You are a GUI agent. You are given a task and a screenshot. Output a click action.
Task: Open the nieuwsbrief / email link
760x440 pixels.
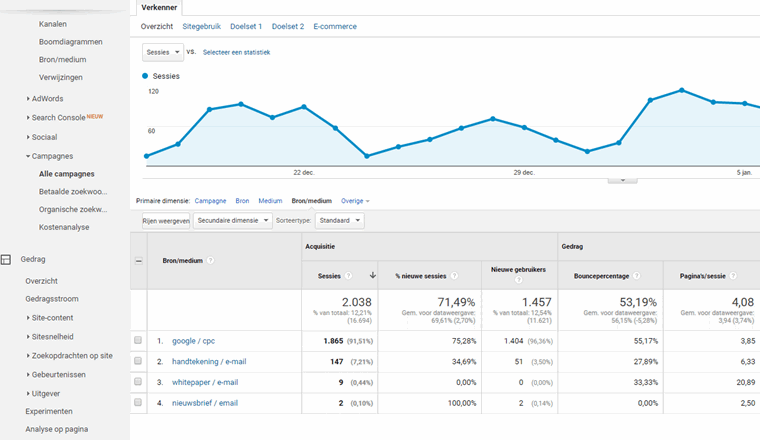[x=205, y=401]
